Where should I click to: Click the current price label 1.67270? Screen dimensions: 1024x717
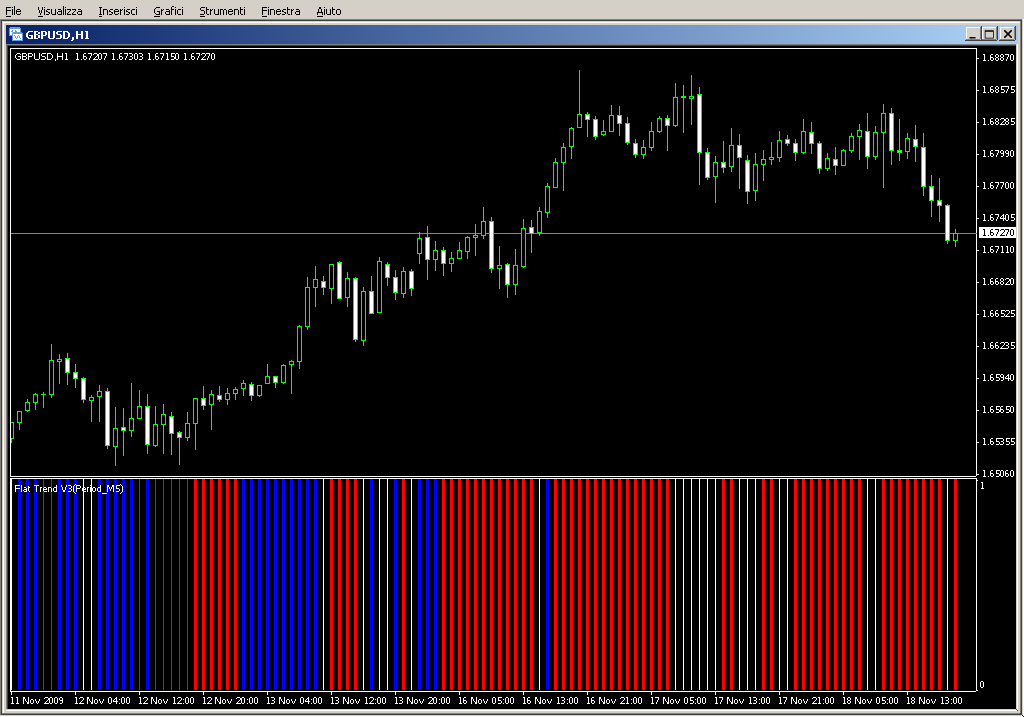pyautogui.click(x=997, y=233)
